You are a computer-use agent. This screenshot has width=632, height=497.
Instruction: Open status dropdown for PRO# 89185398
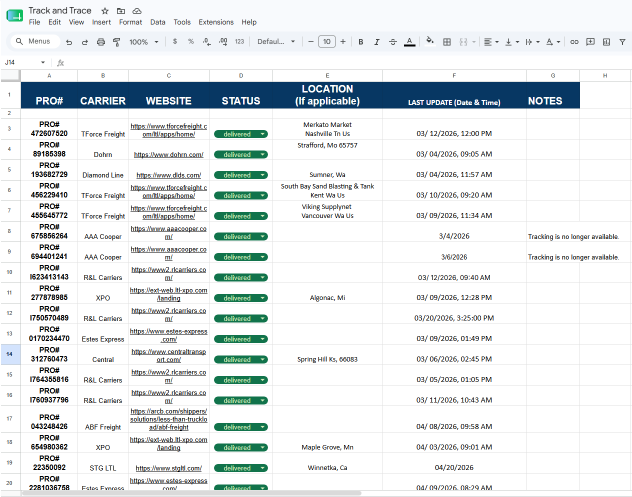pos(263,154)
